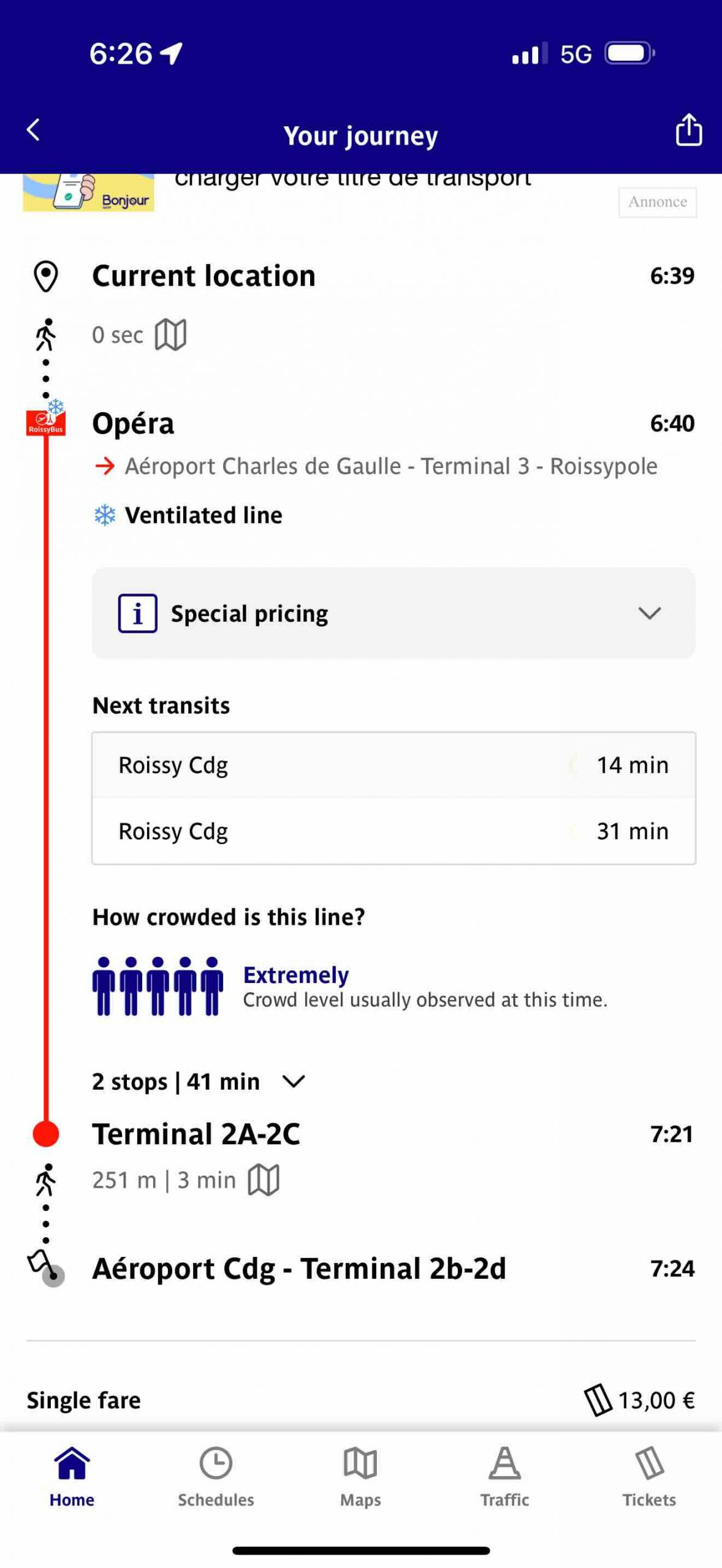Tap the back arrow in header

34,130
